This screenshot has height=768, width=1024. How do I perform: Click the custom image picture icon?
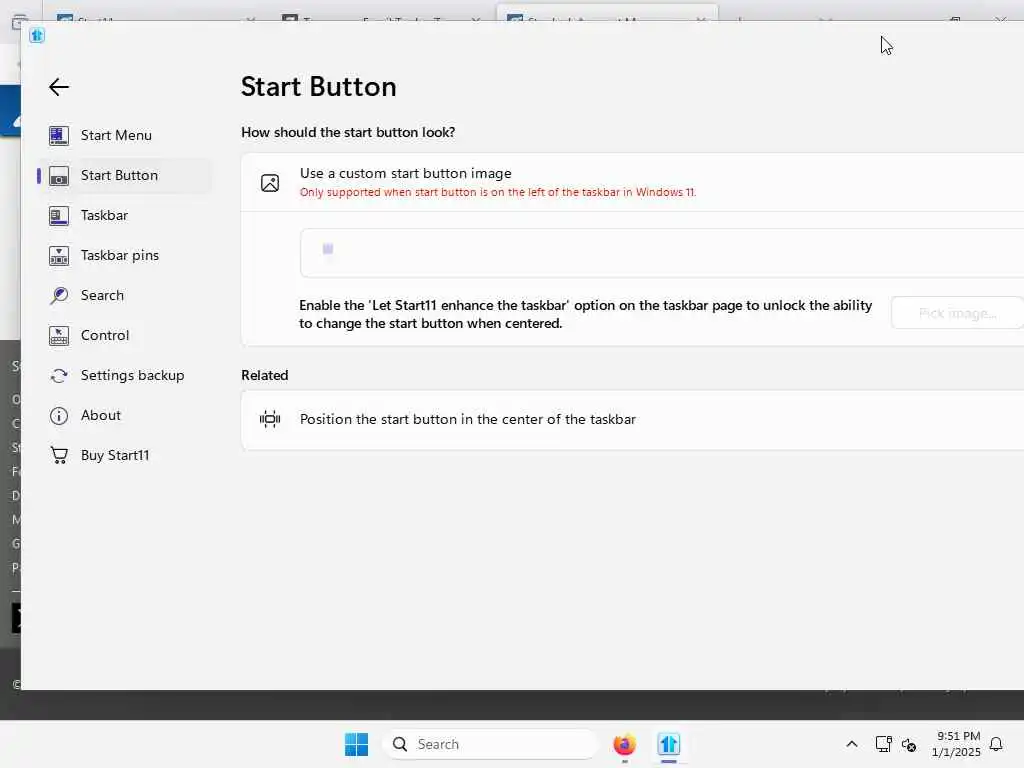coord(270,183)
